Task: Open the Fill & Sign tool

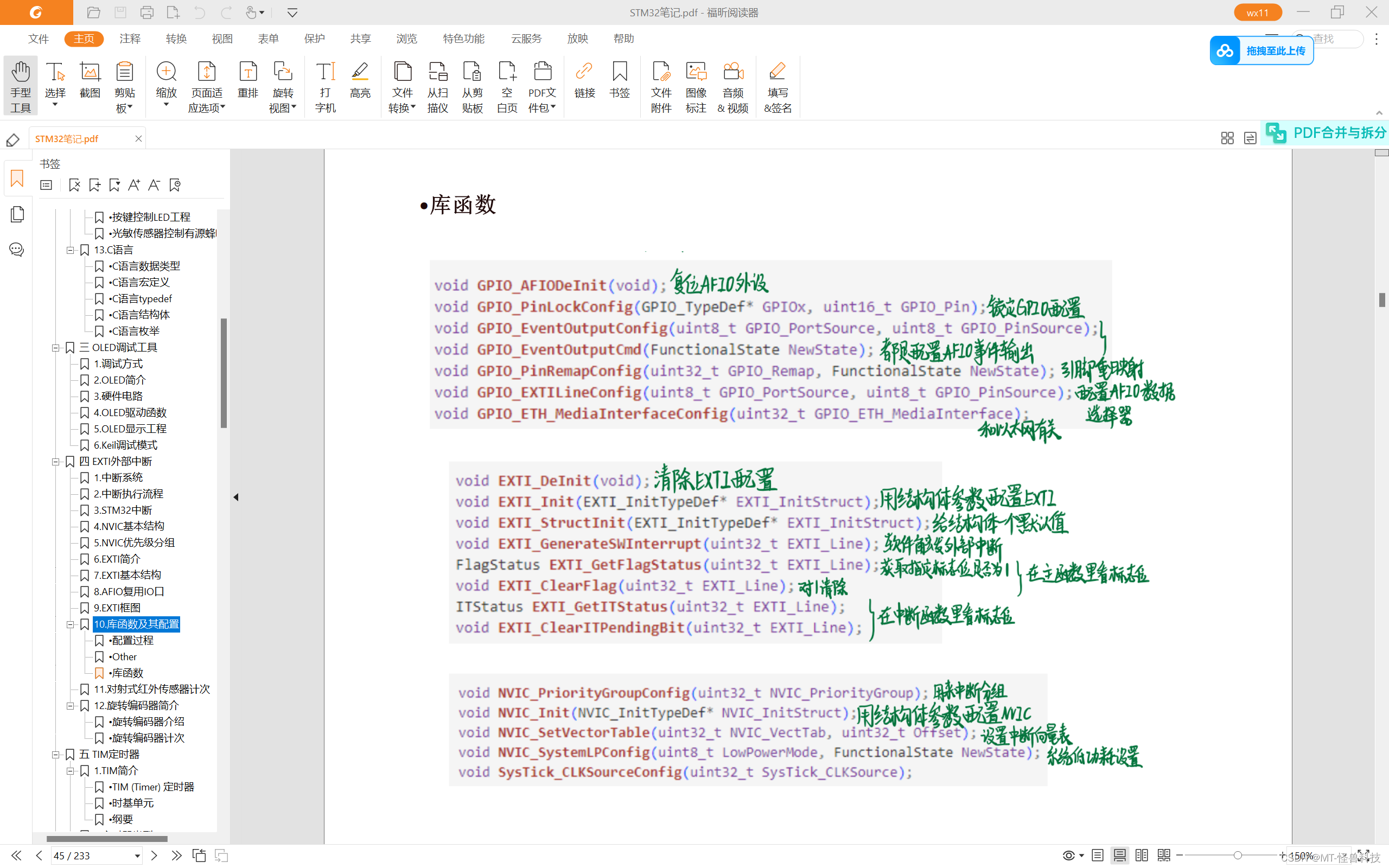Action: coord(777,86)
